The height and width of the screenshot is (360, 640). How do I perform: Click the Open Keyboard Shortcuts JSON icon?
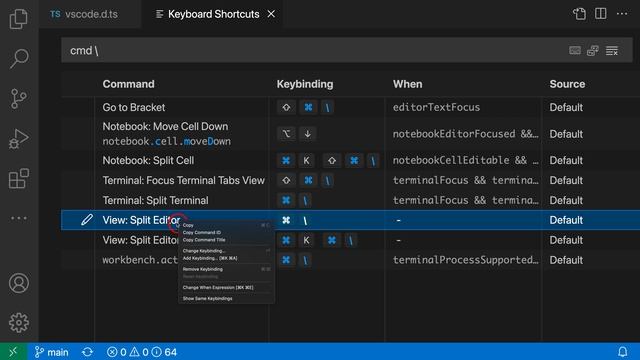[x=579, y=14]
